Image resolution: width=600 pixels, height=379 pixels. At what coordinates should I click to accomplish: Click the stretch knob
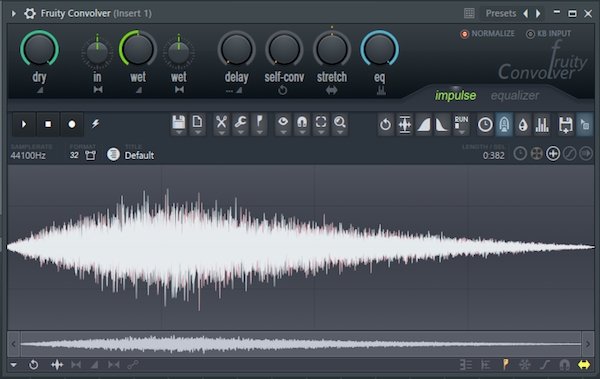point(332,49)
